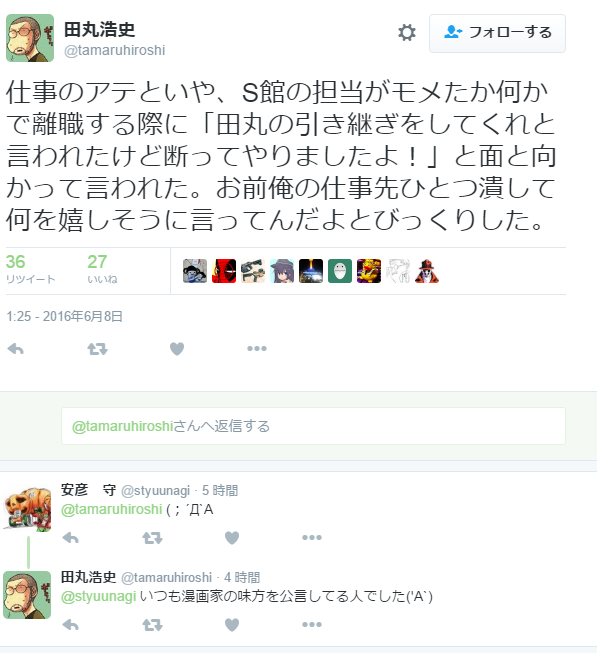Open more options dots under main tweet

257,349
